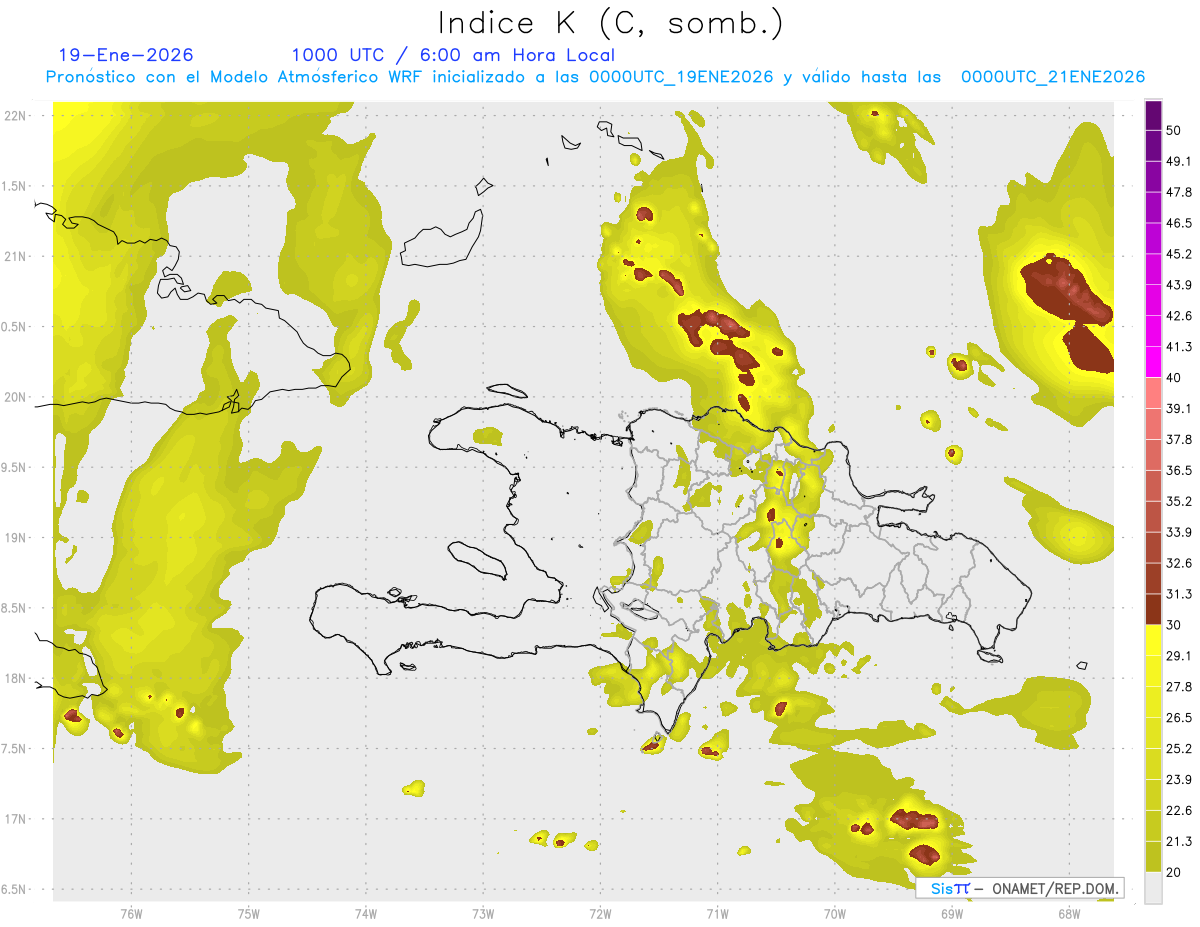Click the '39.1' color scale value
This screenshot has width=1200, height=927.
click(x=1180, y=409)
